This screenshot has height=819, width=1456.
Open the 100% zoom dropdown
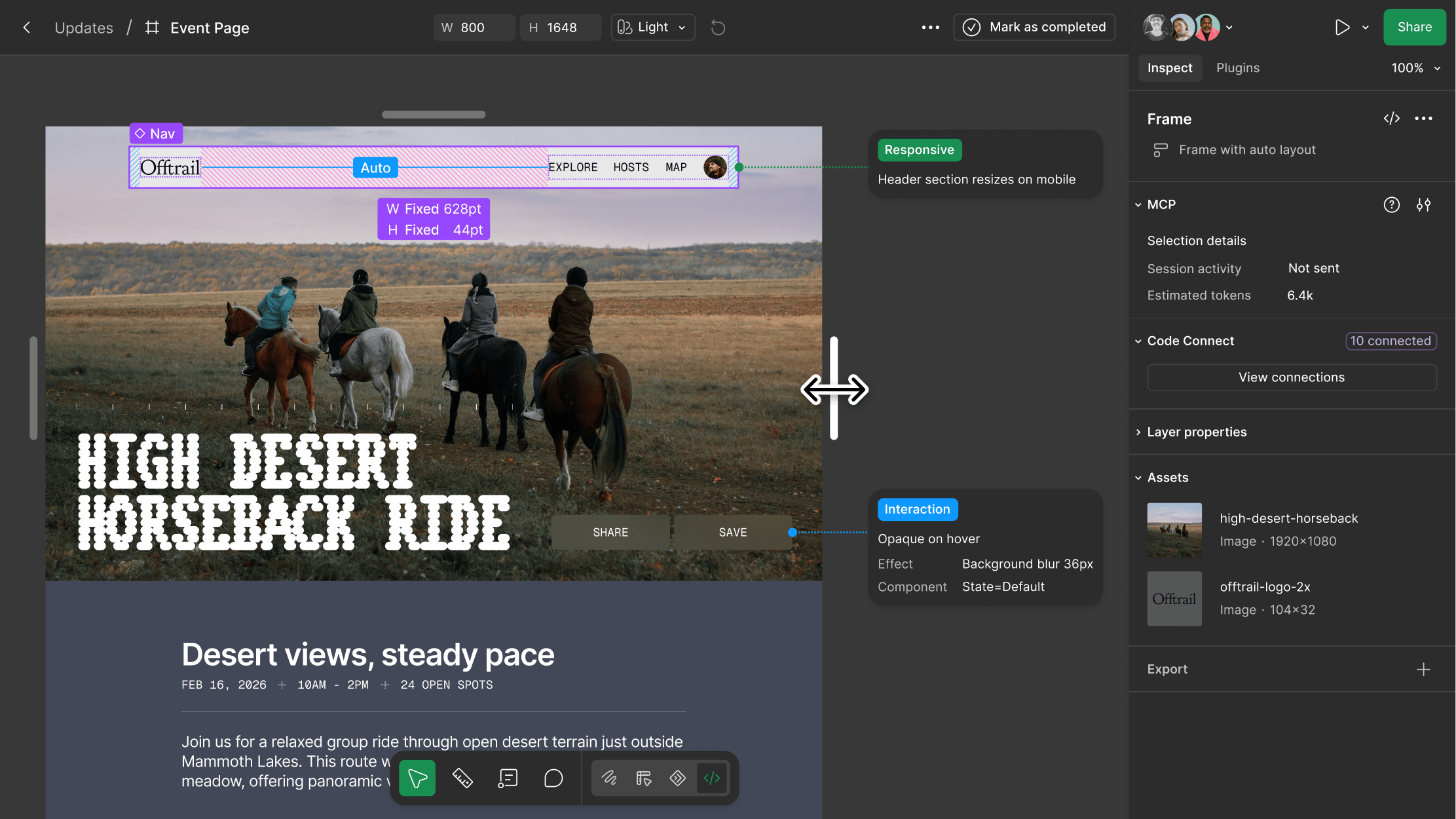click(1416, 68)
